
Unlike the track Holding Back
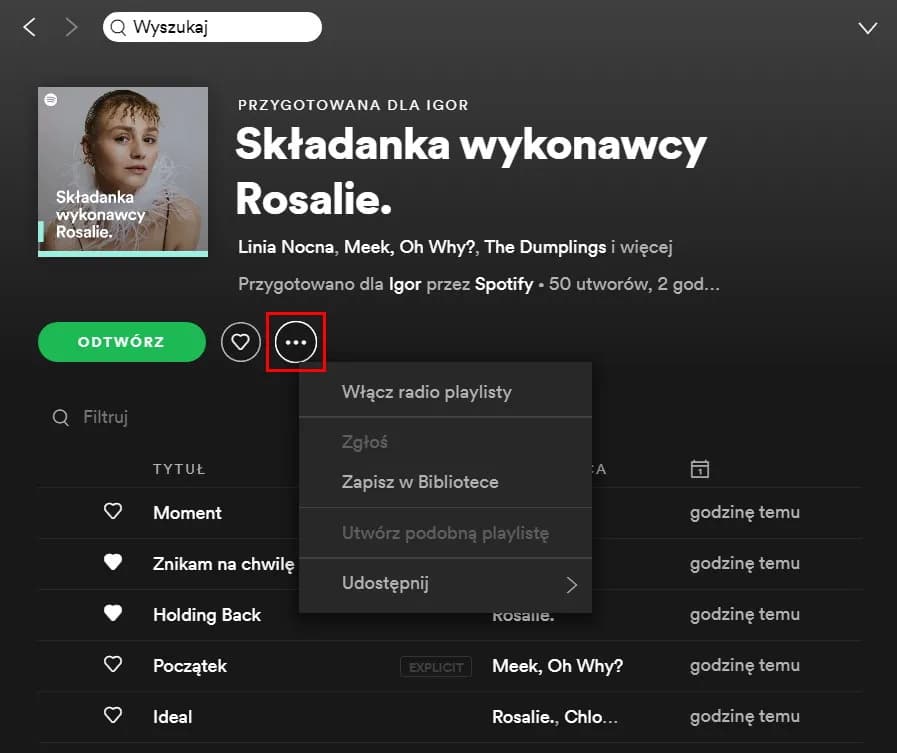click(112, 614)
